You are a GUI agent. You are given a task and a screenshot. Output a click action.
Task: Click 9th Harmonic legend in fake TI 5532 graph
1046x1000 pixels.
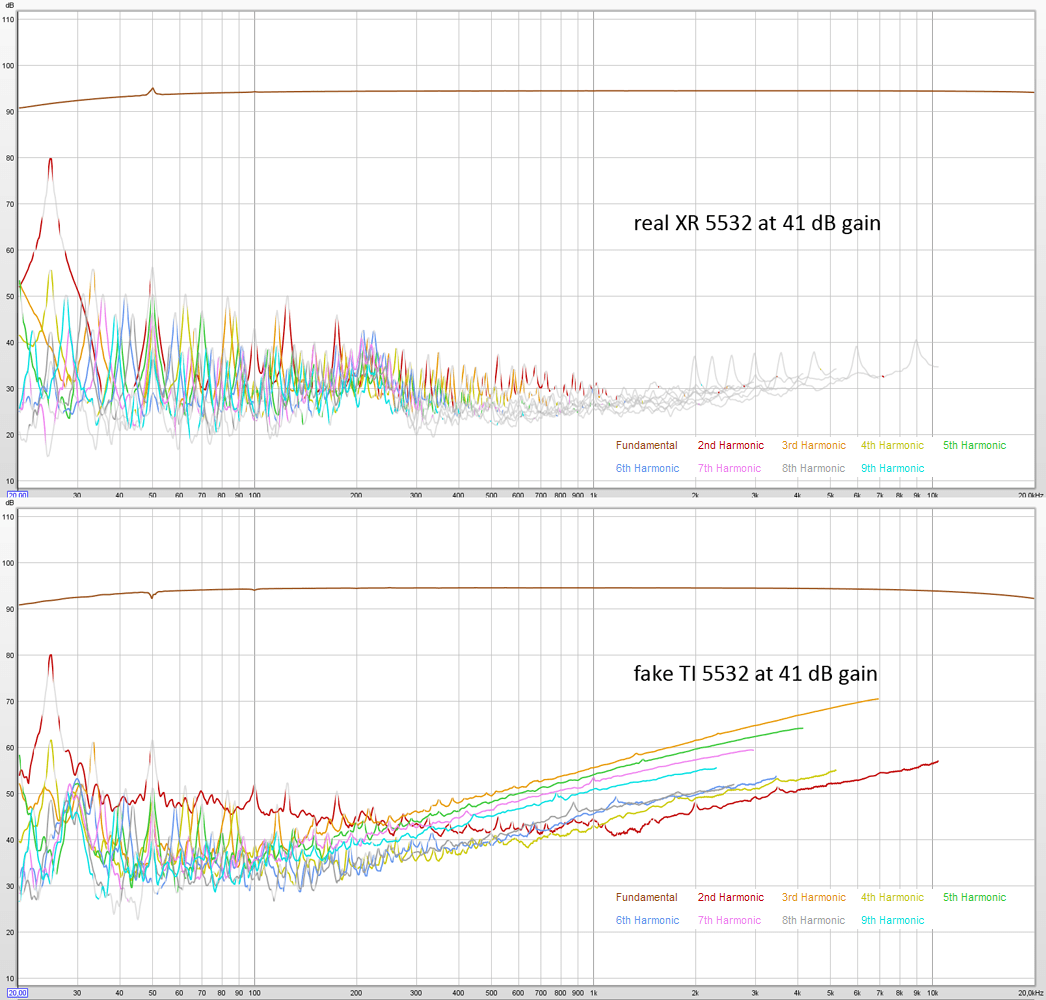point(892,920)
